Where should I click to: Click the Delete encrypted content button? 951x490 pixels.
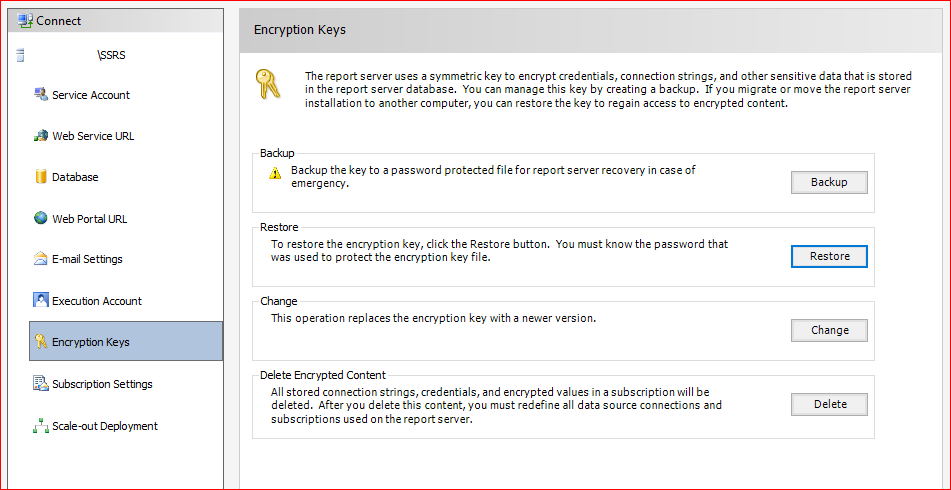[829, 404]
